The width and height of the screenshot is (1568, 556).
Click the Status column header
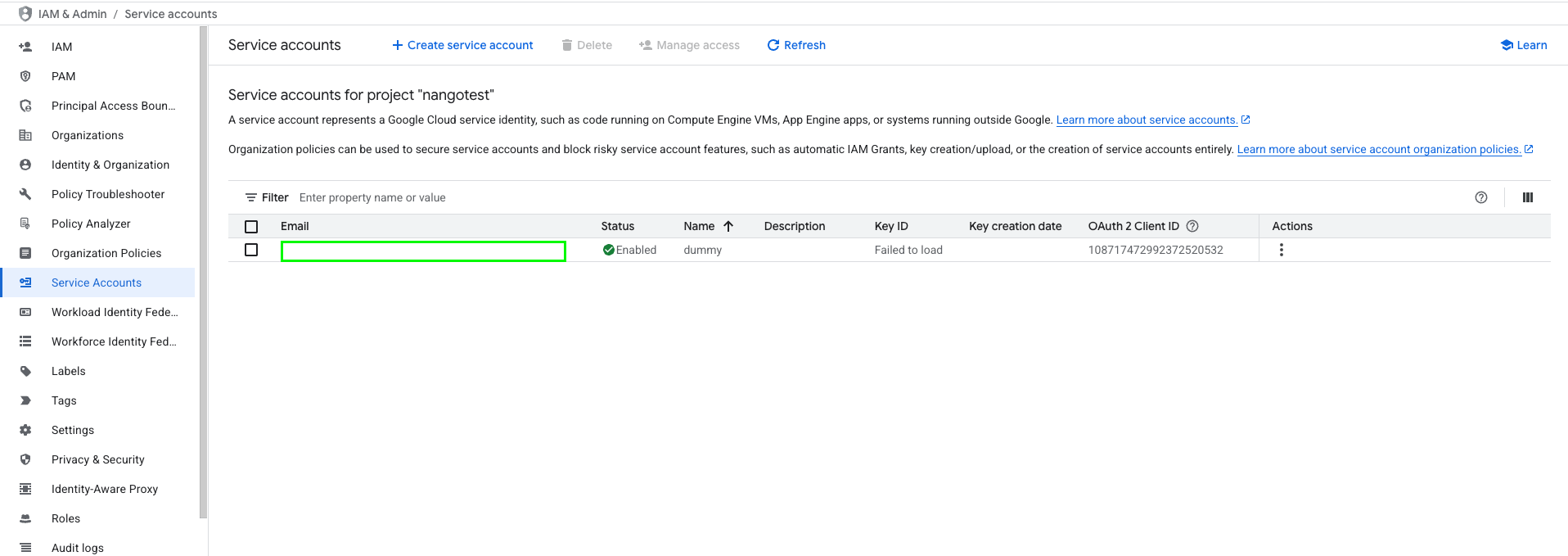click(618, 226)
